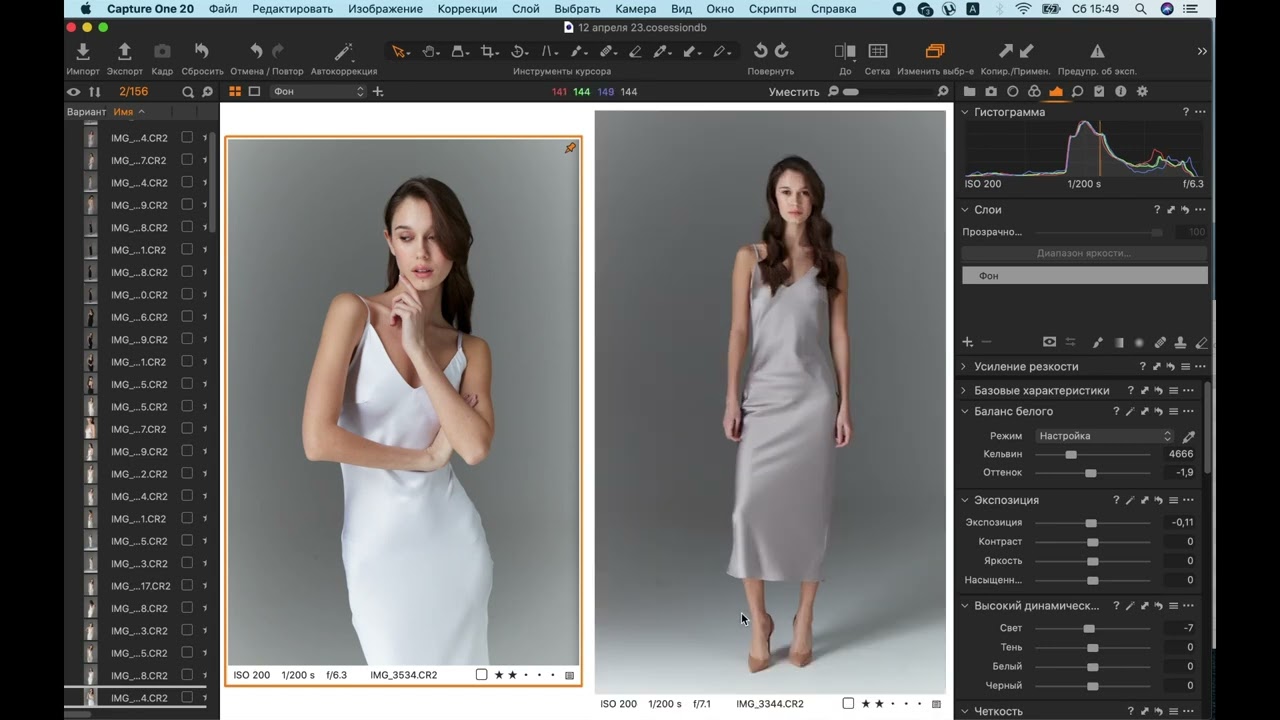The width and height of the screenshot is (1280, 720).
Task: Tick the checkbox under image IMG_3534.CR2
Action: point(481,675)
